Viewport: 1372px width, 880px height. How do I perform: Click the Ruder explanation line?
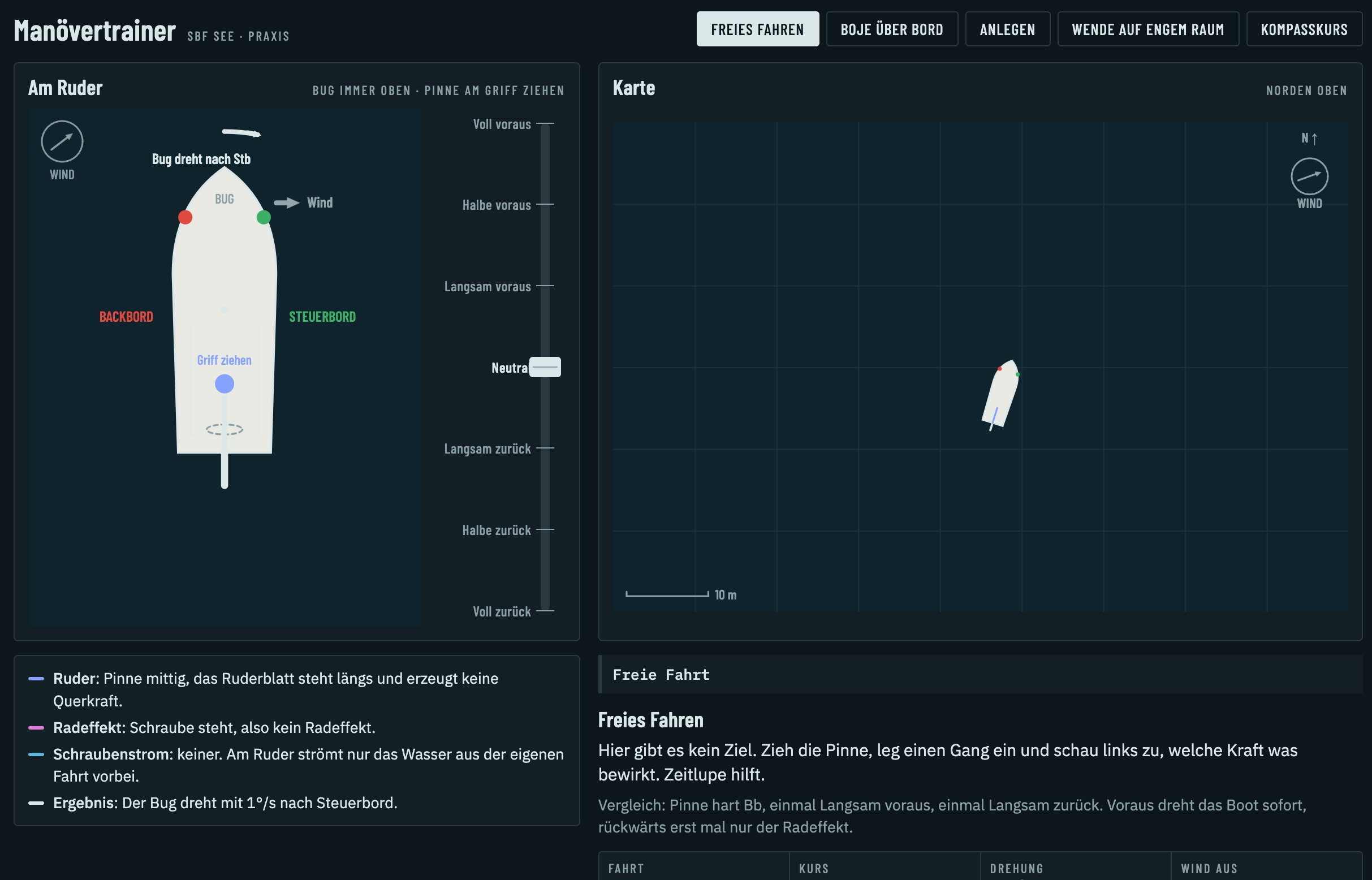[x=296, y=690]
